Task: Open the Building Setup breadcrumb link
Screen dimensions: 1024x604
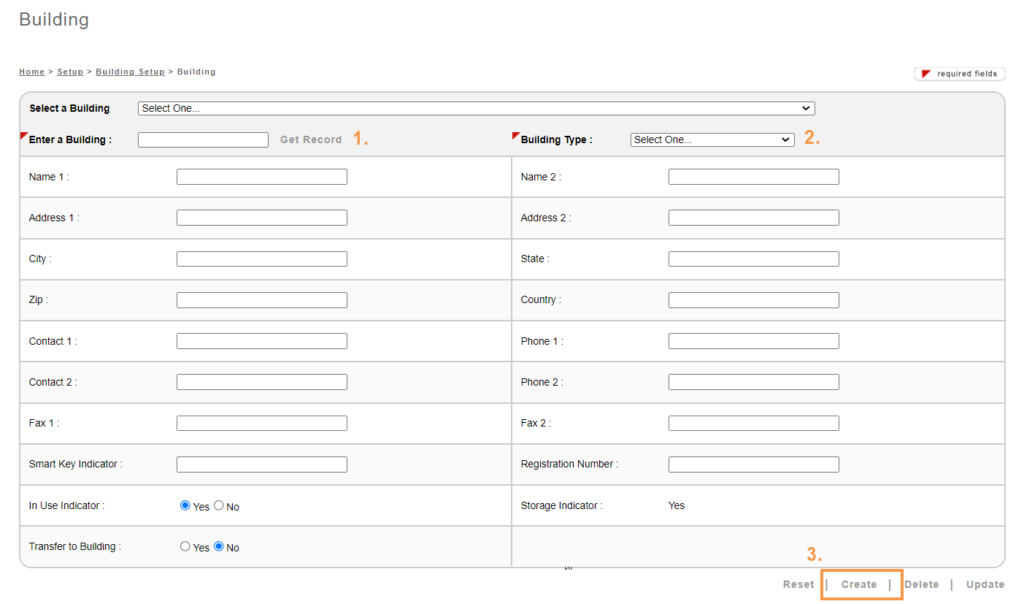Action: (130, 72)
